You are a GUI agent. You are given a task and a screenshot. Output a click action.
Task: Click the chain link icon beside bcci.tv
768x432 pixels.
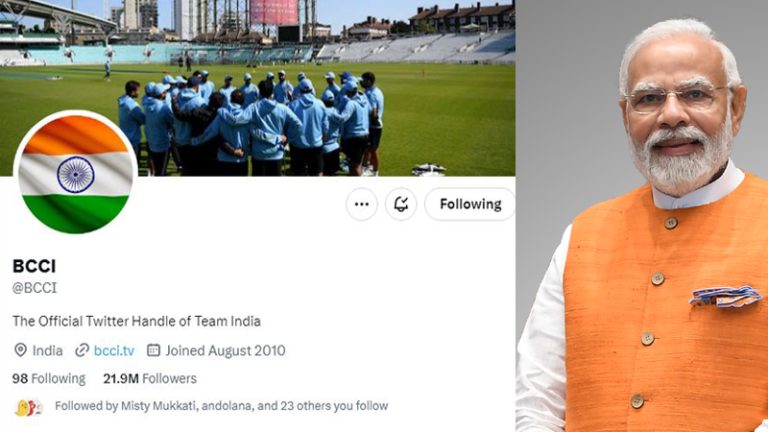[x=82, y=350]
